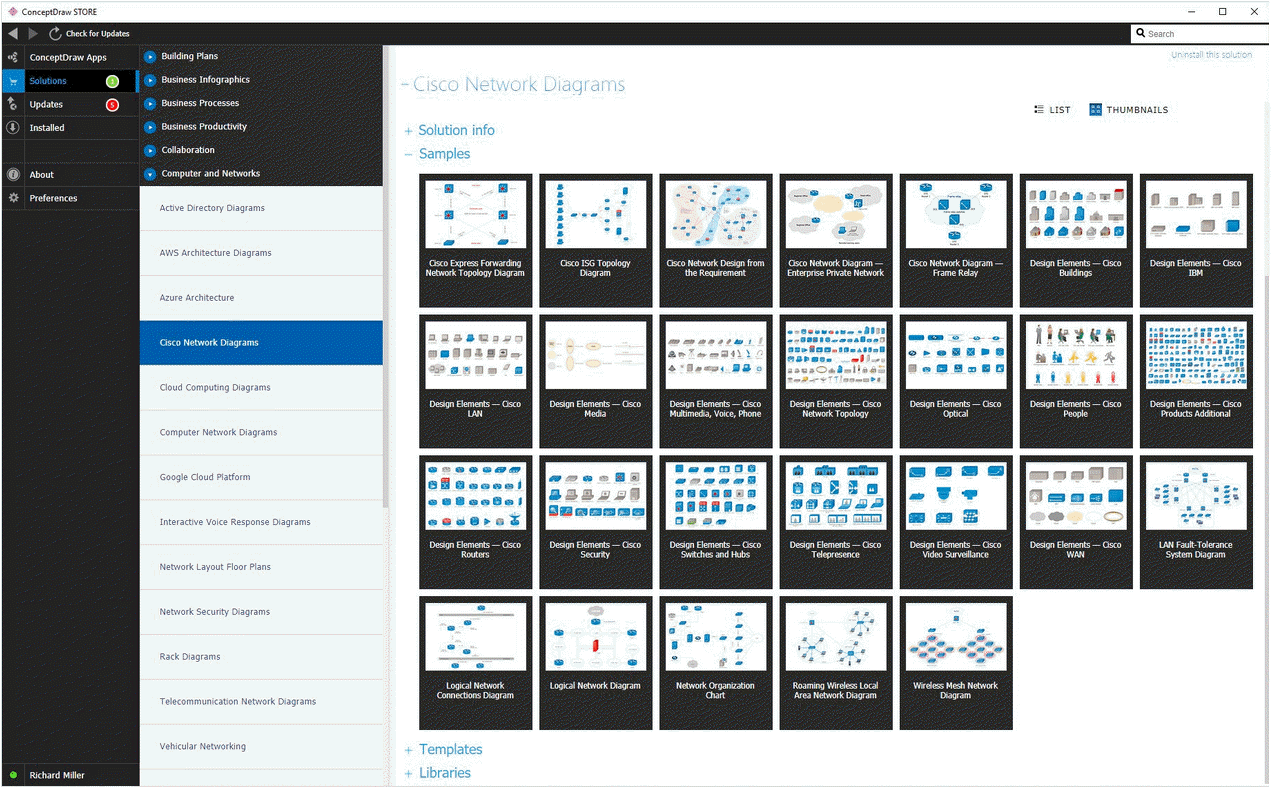Open Logical Network Diagram sample

pos(596,663)
